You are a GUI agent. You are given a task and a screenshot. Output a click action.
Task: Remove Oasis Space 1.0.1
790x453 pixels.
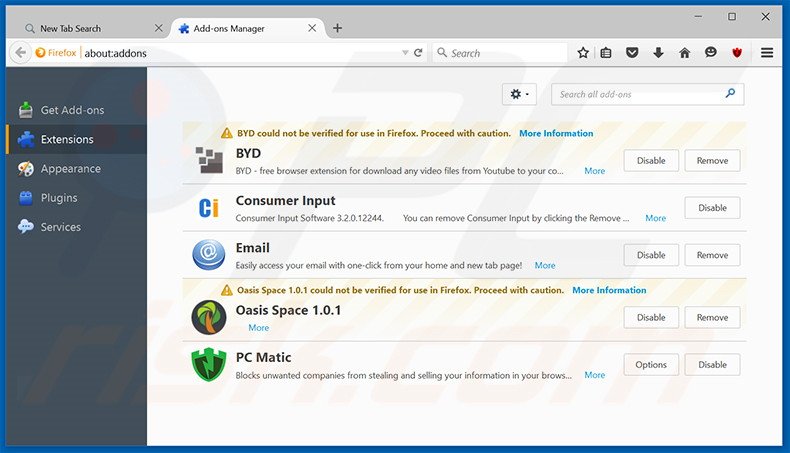(712, 317)
